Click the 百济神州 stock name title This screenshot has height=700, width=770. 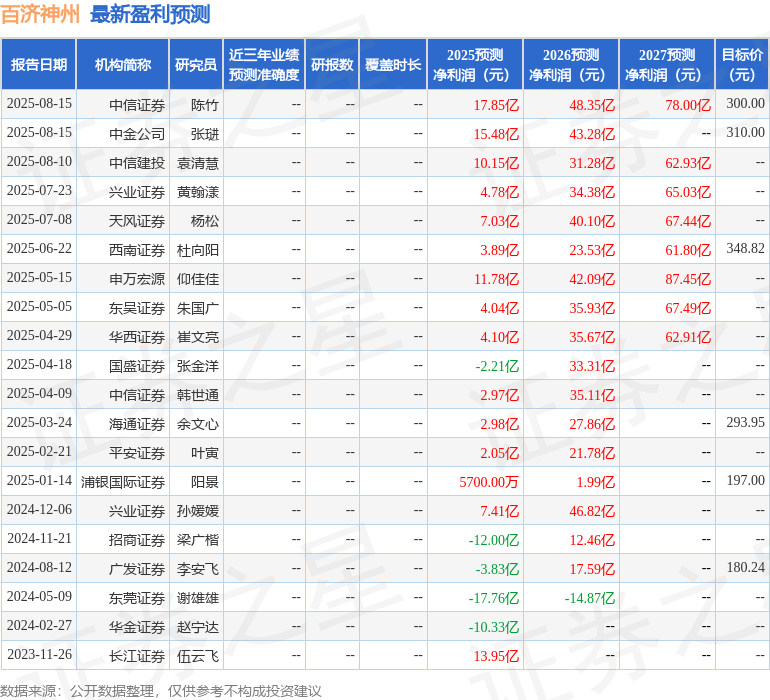(x=41, y=15)
